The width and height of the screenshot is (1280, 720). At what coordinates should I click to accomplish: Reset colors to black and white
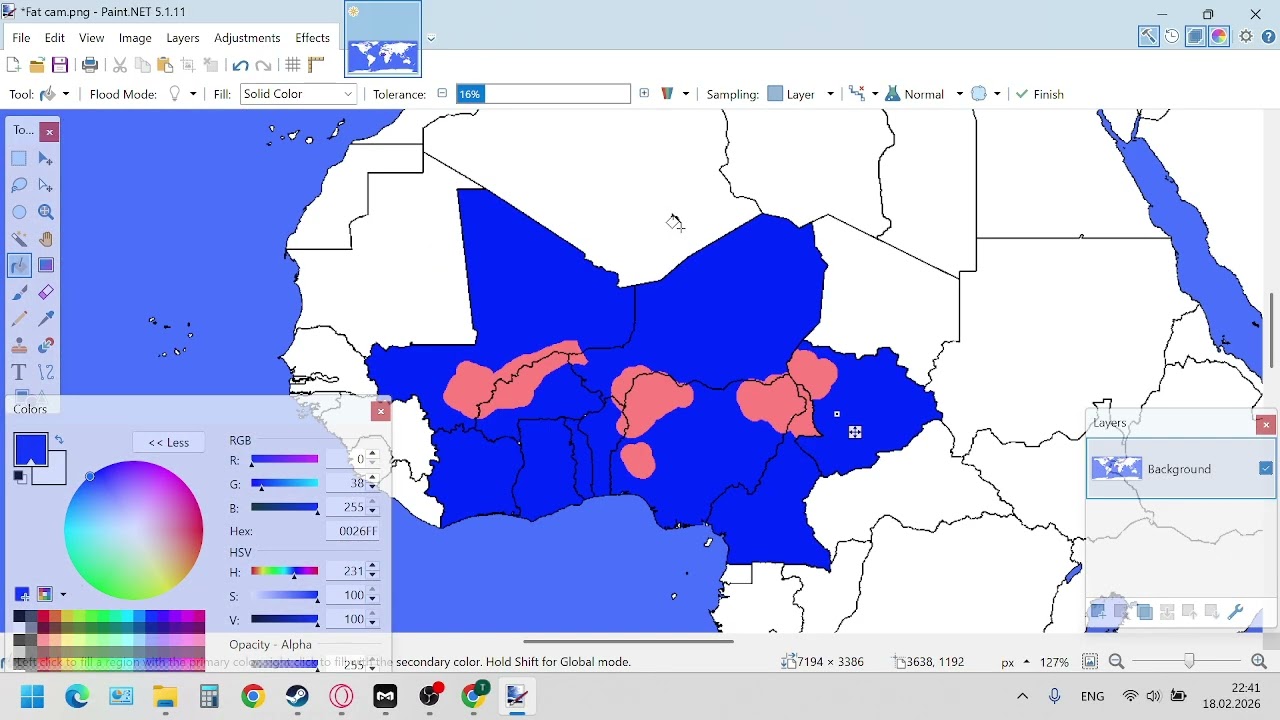[20, 477]
